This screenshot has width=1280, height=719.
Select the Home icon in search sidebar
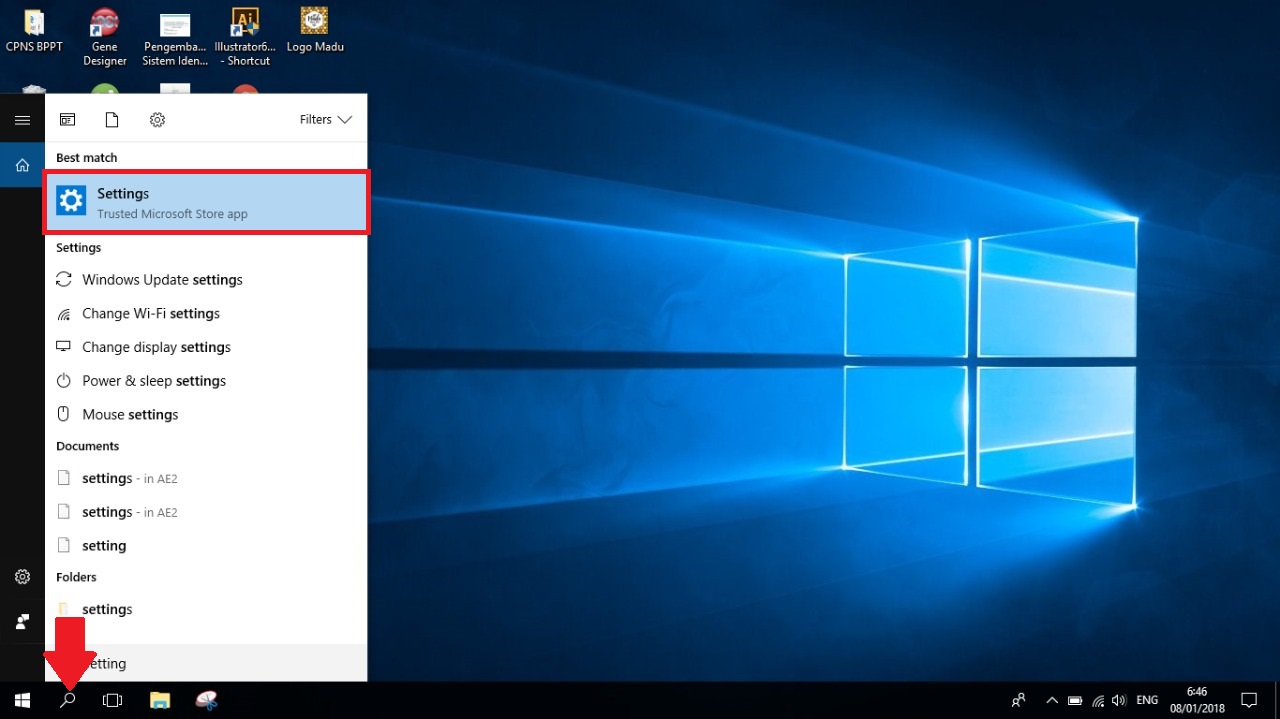click(x=22, y=165)
